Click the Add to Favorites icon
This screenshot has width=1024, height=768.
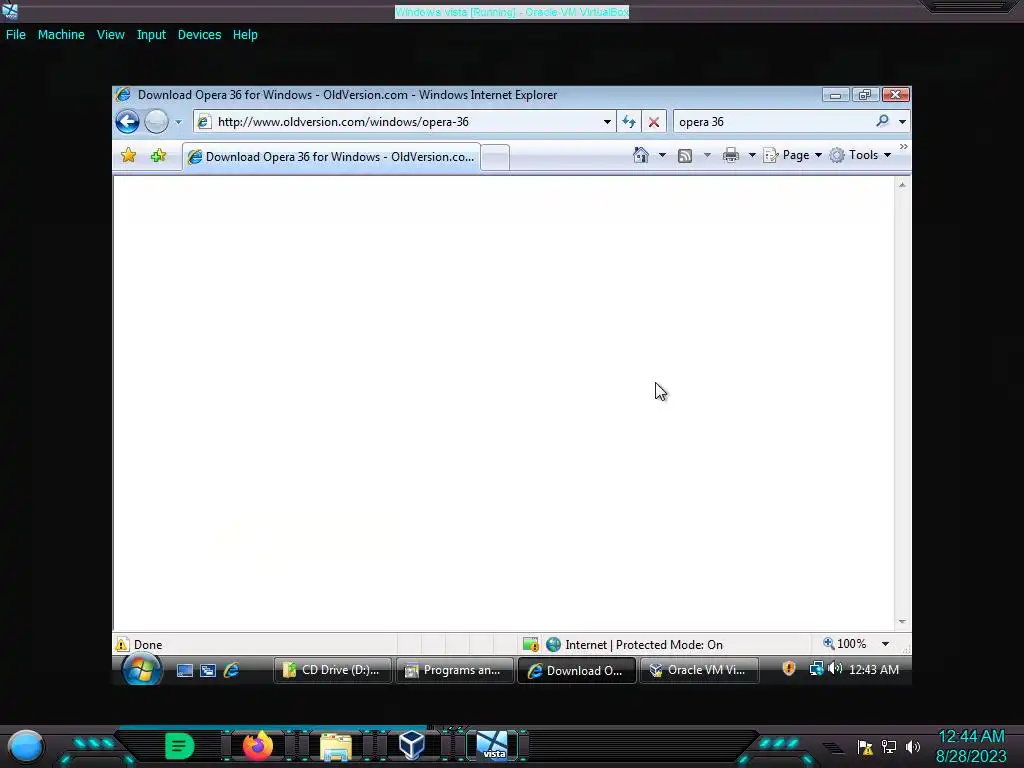159,155
